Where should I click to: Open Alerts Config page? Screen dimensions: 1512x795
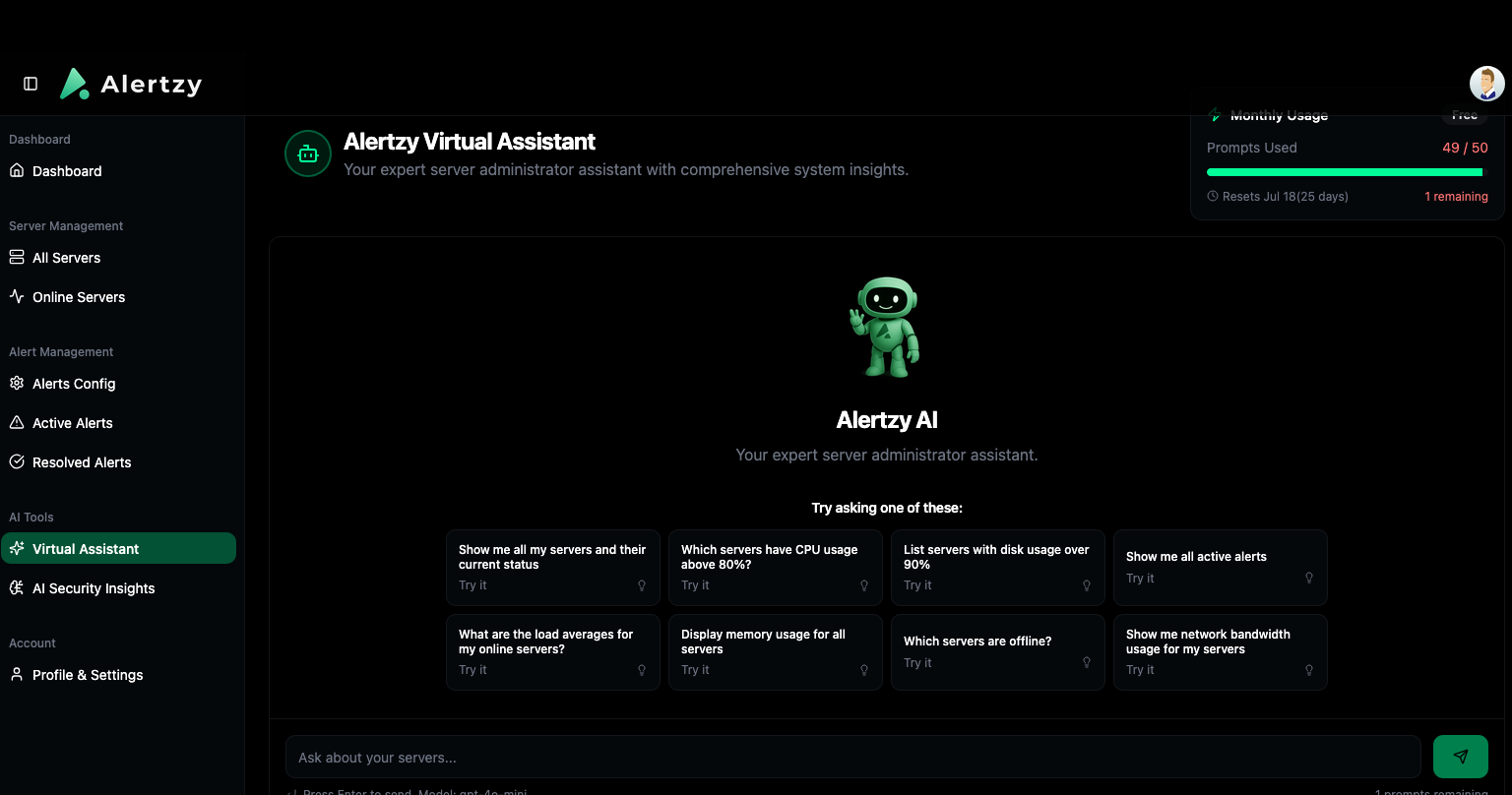tap(118, 384)
